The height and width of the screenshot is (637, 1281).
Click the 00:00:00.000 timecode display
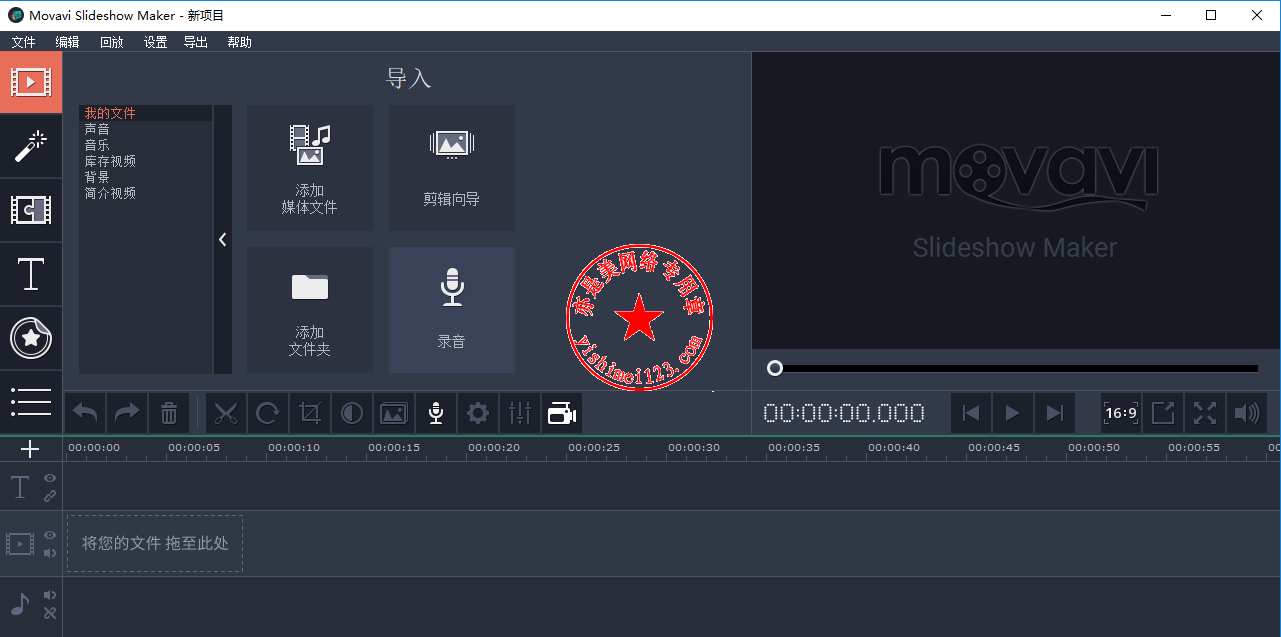click(x=844, y=413)
